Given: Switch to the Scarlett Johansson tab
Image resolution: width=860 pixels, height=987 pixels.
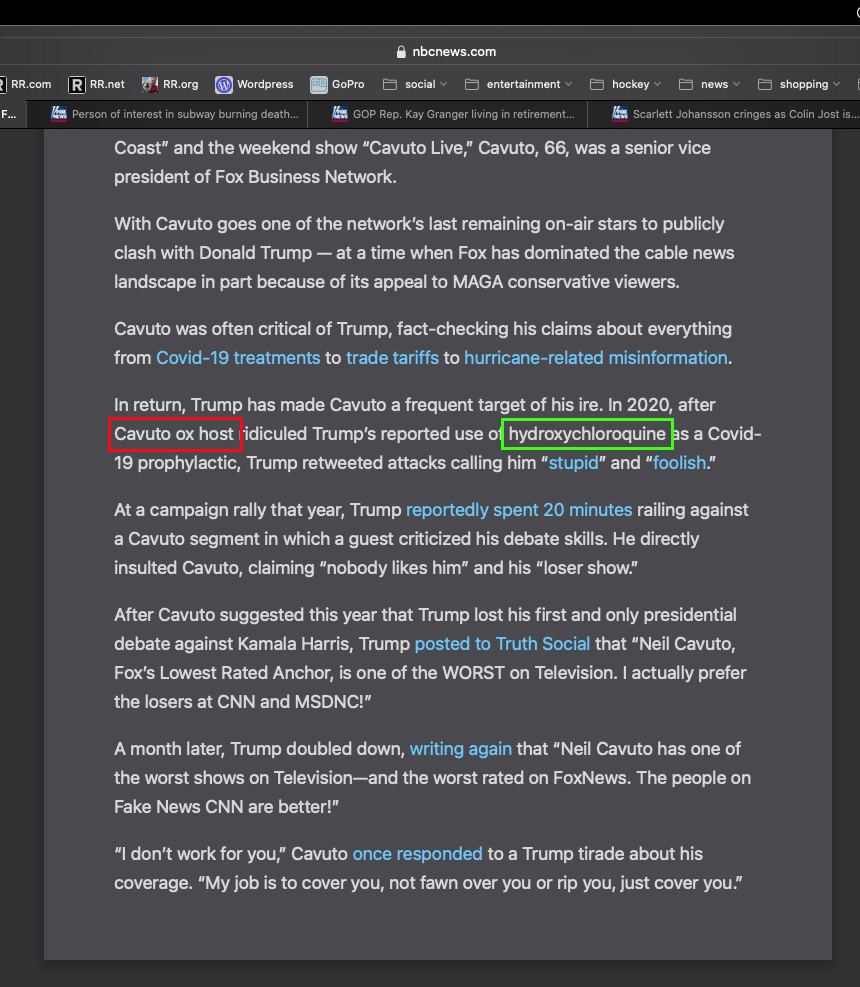Looking at the screenshot, I should 735,114.
